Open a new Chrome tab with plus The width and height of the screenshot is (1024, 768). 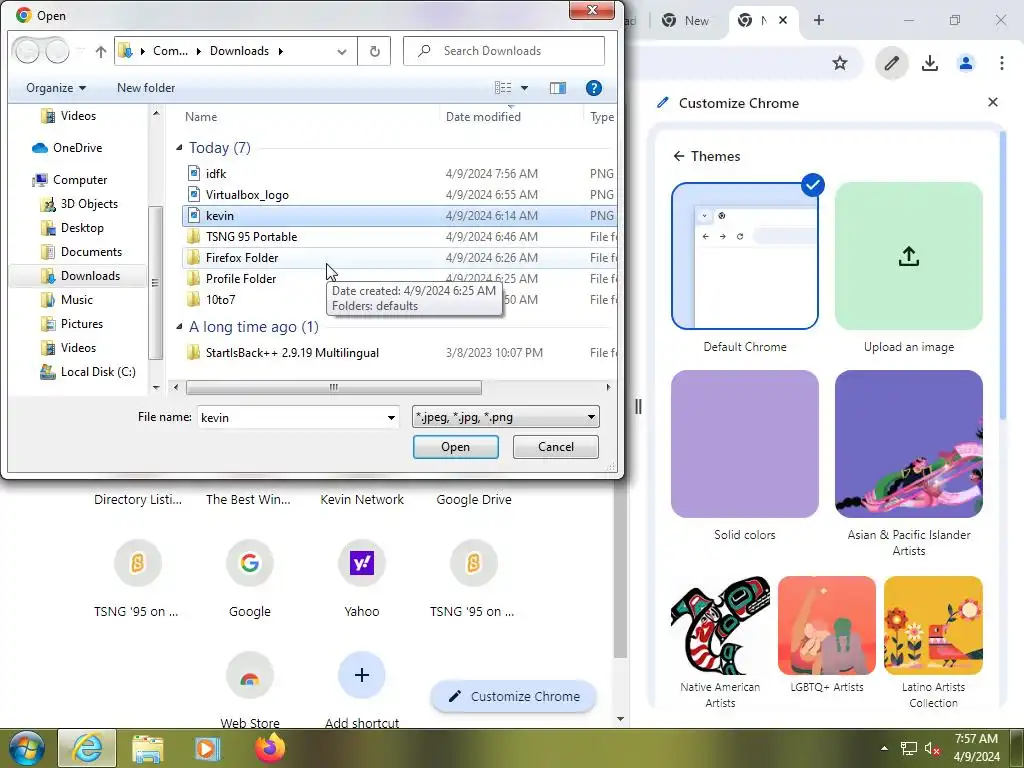pos(818,20)
